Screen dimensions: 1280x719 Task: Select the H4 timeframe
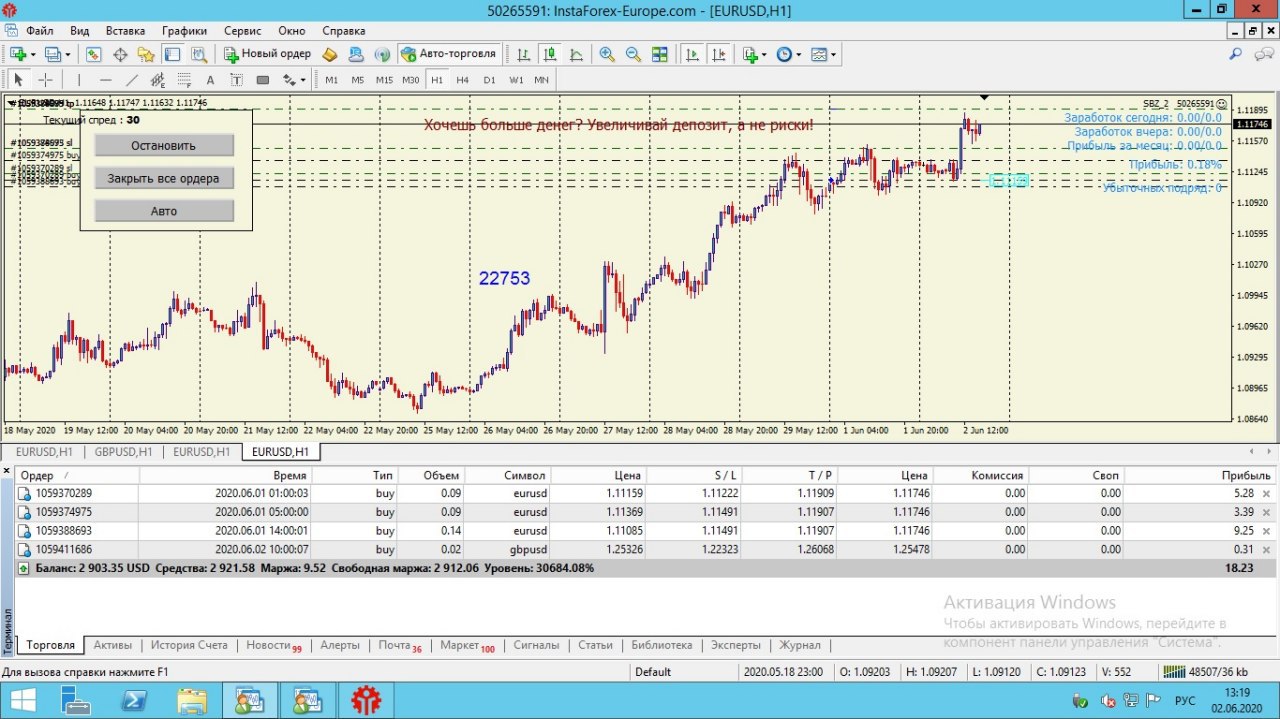pos(462,80)
